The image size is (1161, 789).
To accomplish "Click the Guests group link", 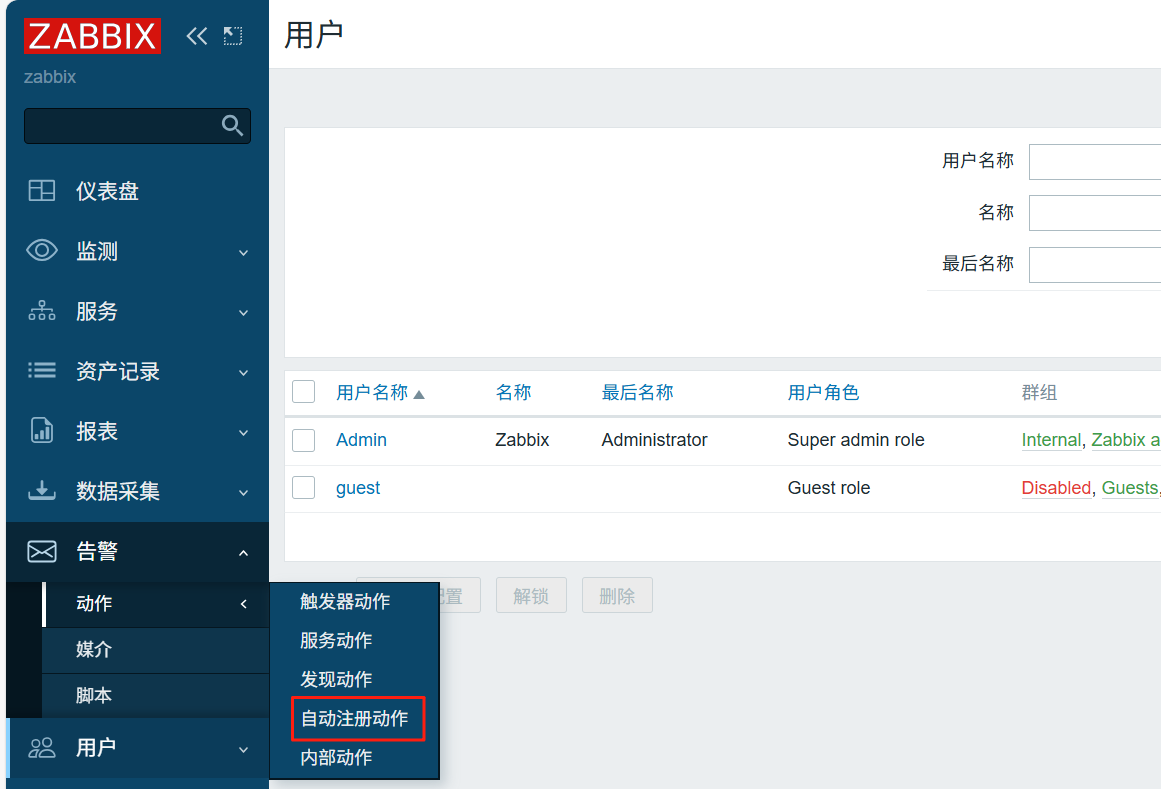I will [1129, 488].
